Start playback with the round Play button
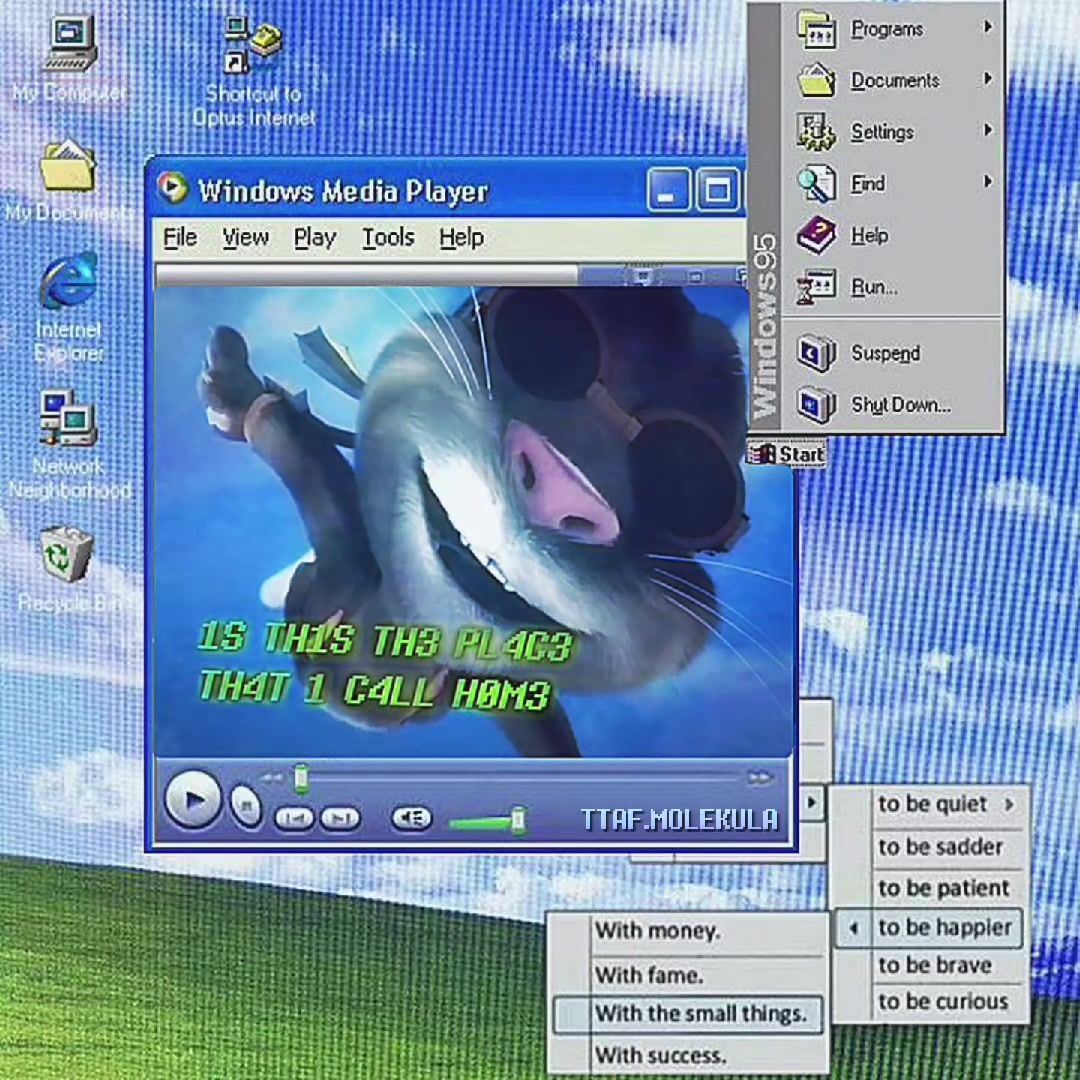Viewport: 1080px width, 1080px height. point(193,800)
